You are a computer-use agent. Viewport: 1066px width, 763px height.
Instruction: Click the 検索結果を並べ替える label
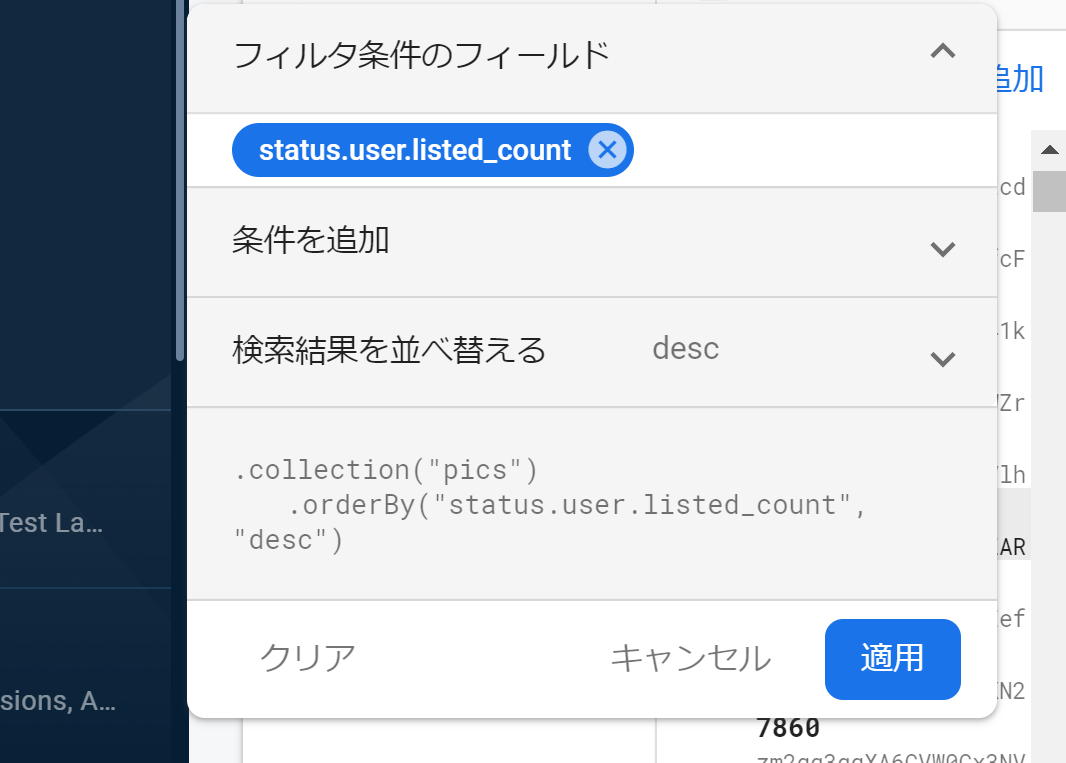click(389, 350)
